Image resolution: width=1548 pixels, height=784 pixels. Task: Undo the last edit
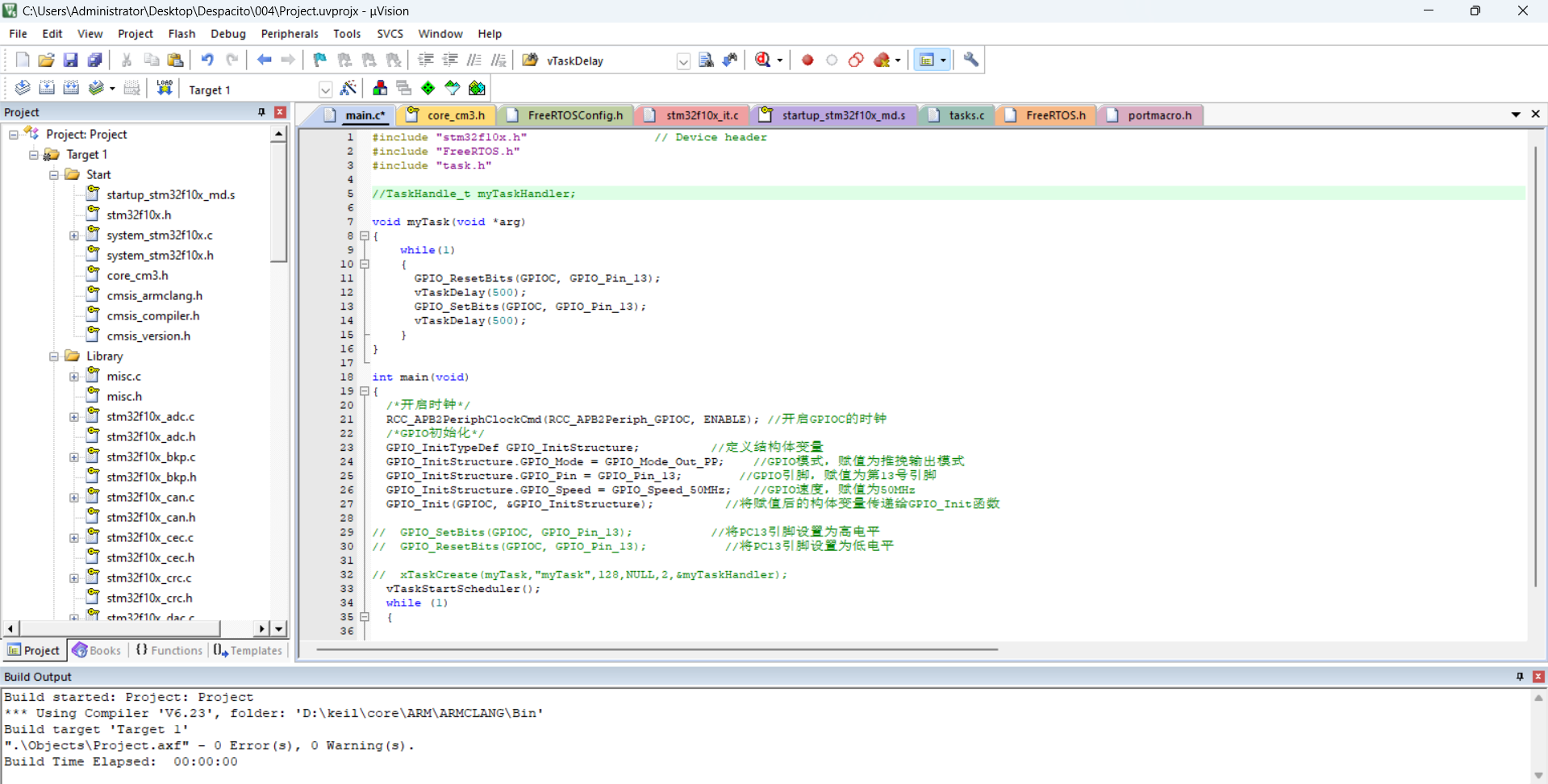(207, 60)
